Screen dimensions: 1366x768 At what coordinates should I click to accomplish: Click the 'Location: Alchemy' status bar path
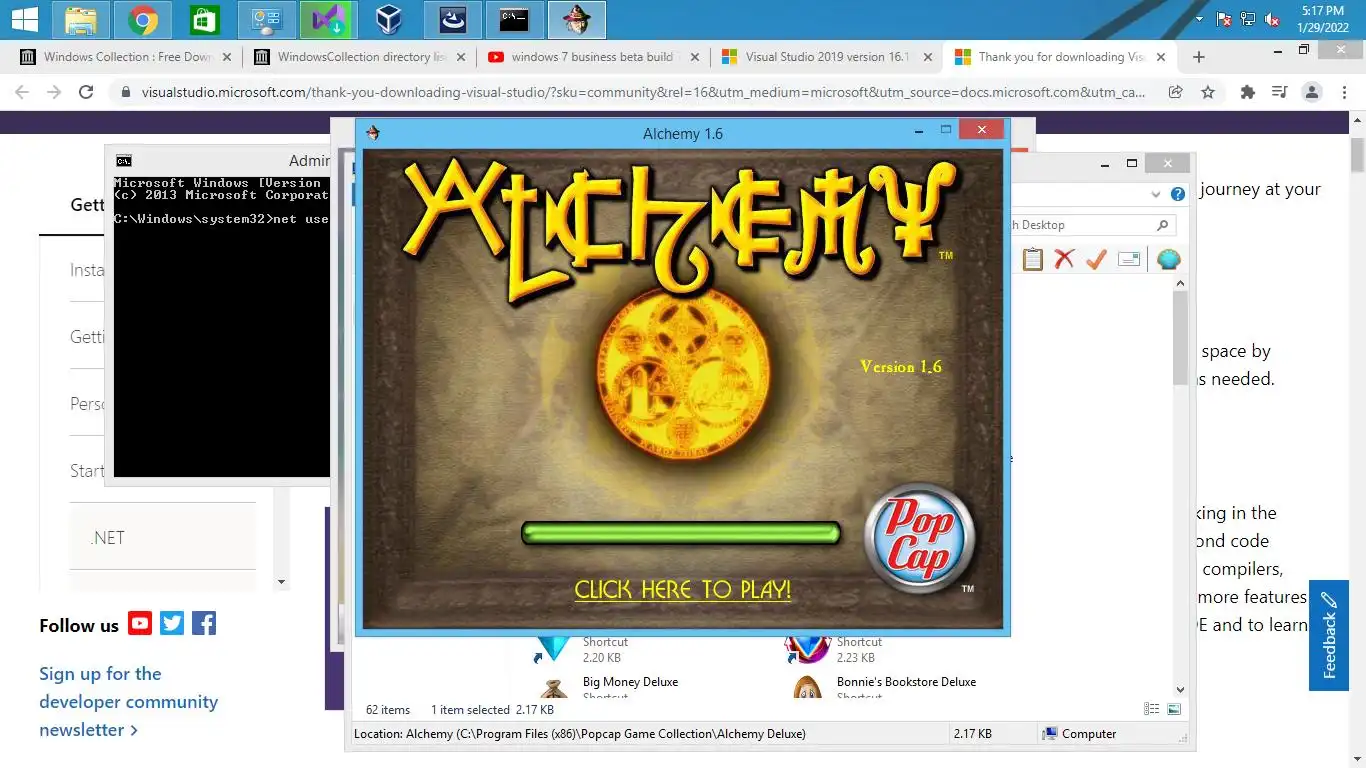point(580,733)
